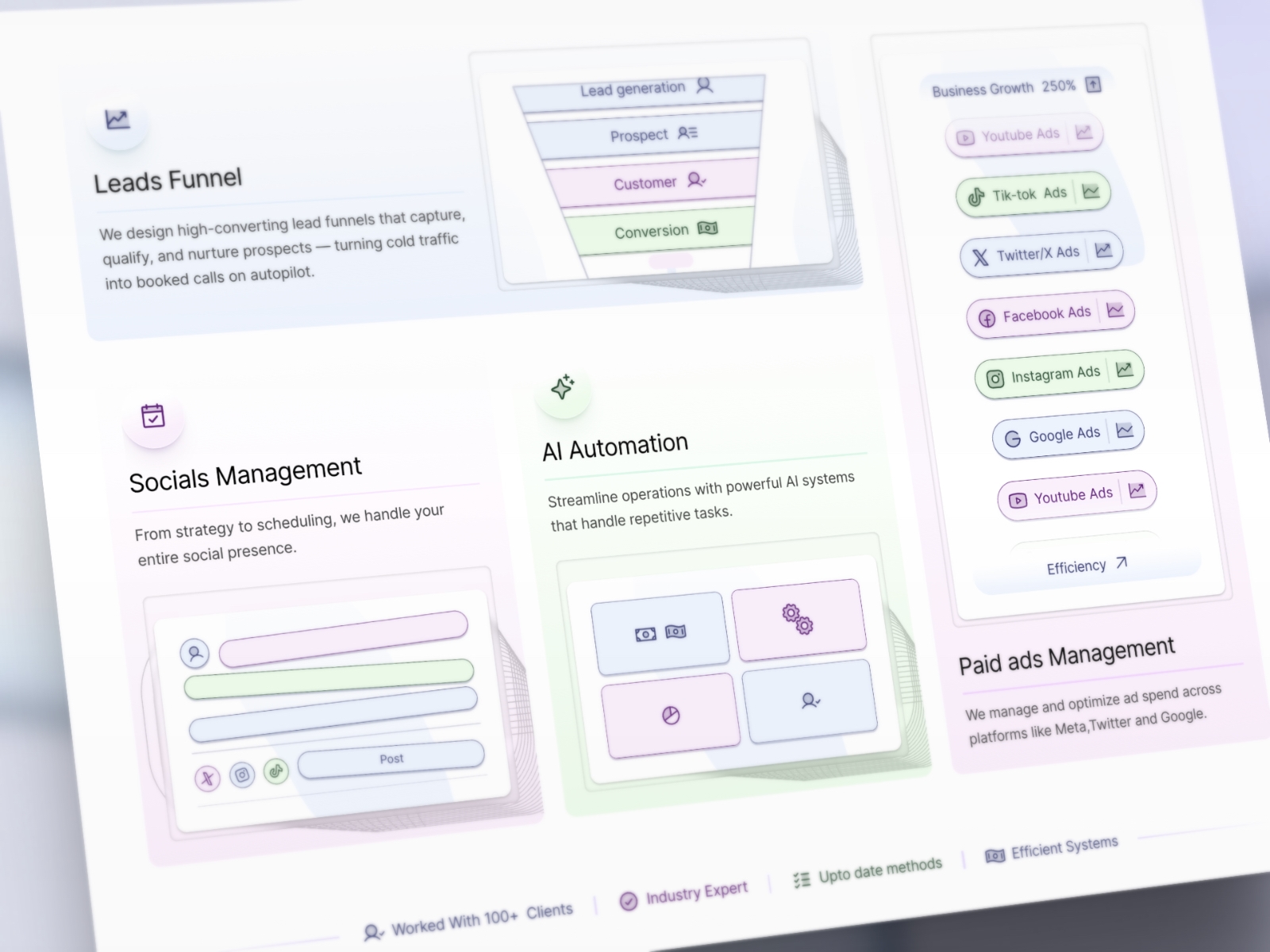Choose the Instagram Ads pill
Image resolution: width=1270 pixels, height=952 pixels.
click(x=1058, y=374)
